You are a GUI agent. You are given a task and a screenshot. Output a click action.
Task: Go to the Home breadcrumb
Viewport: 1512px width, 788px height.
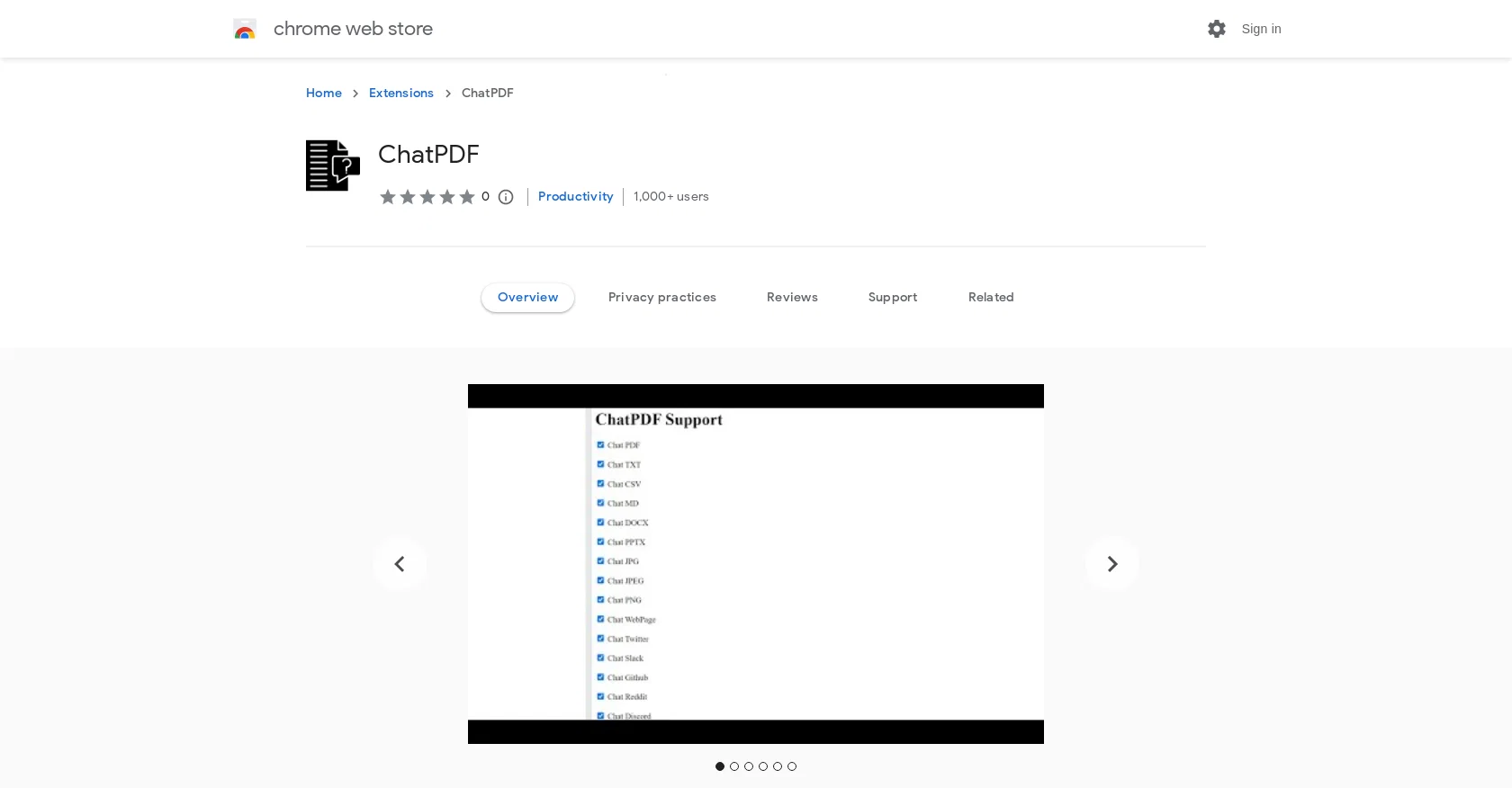(324, 93)
